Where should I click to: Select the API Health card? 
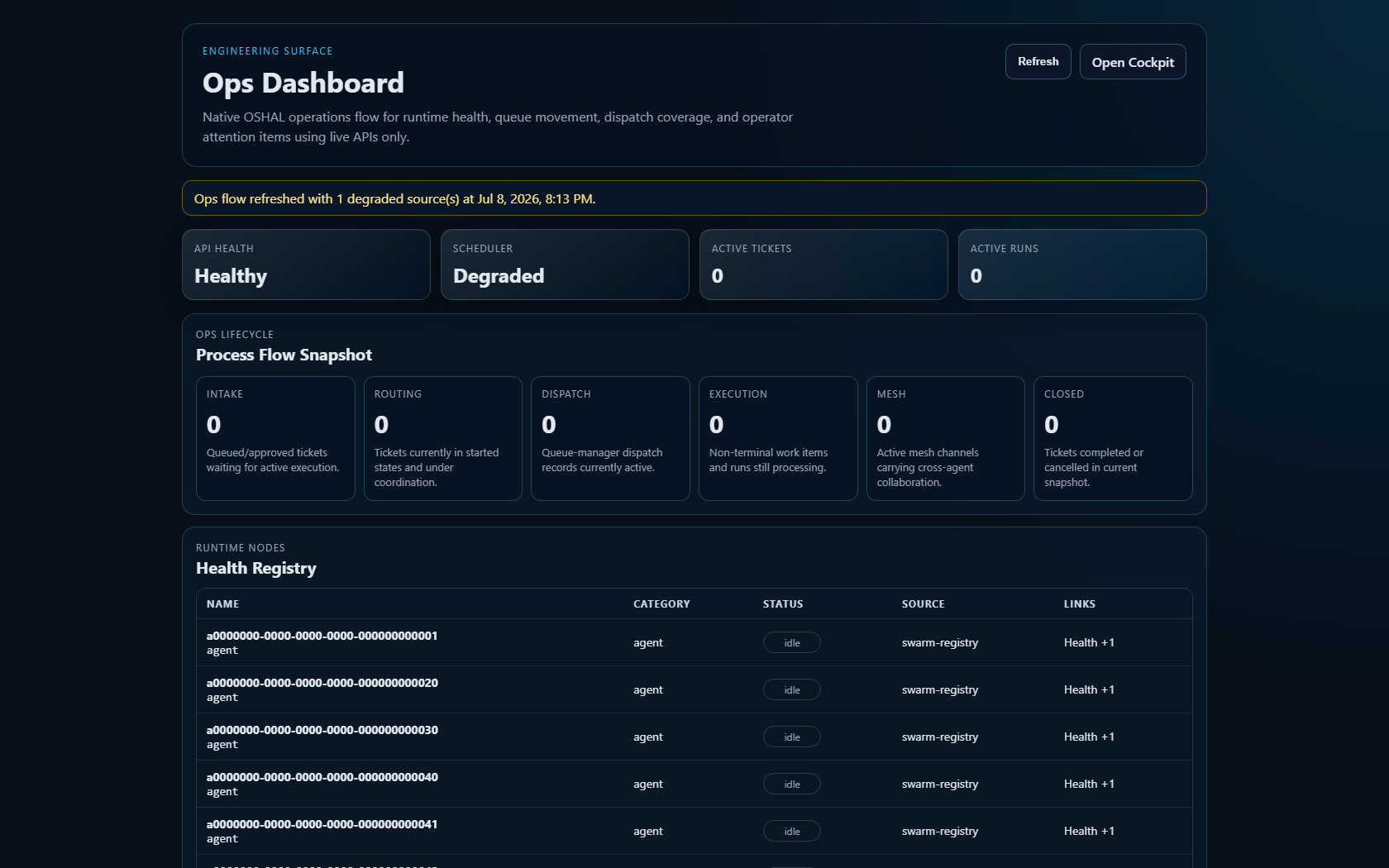[306, 265]
